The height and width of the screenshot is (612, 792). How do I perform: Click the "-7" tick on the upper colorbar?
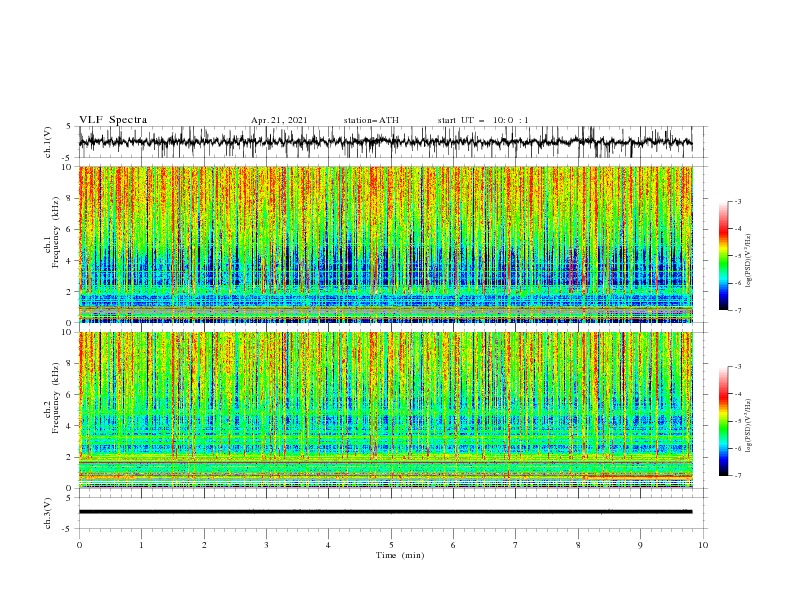738,310
